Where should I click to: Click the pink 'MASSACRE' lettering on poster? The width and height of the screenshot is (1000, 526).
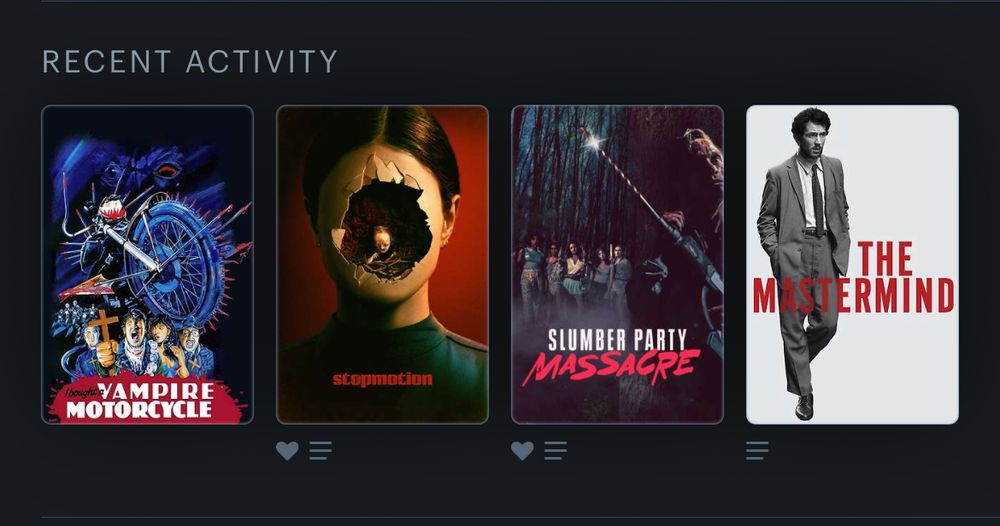(611, 368)
